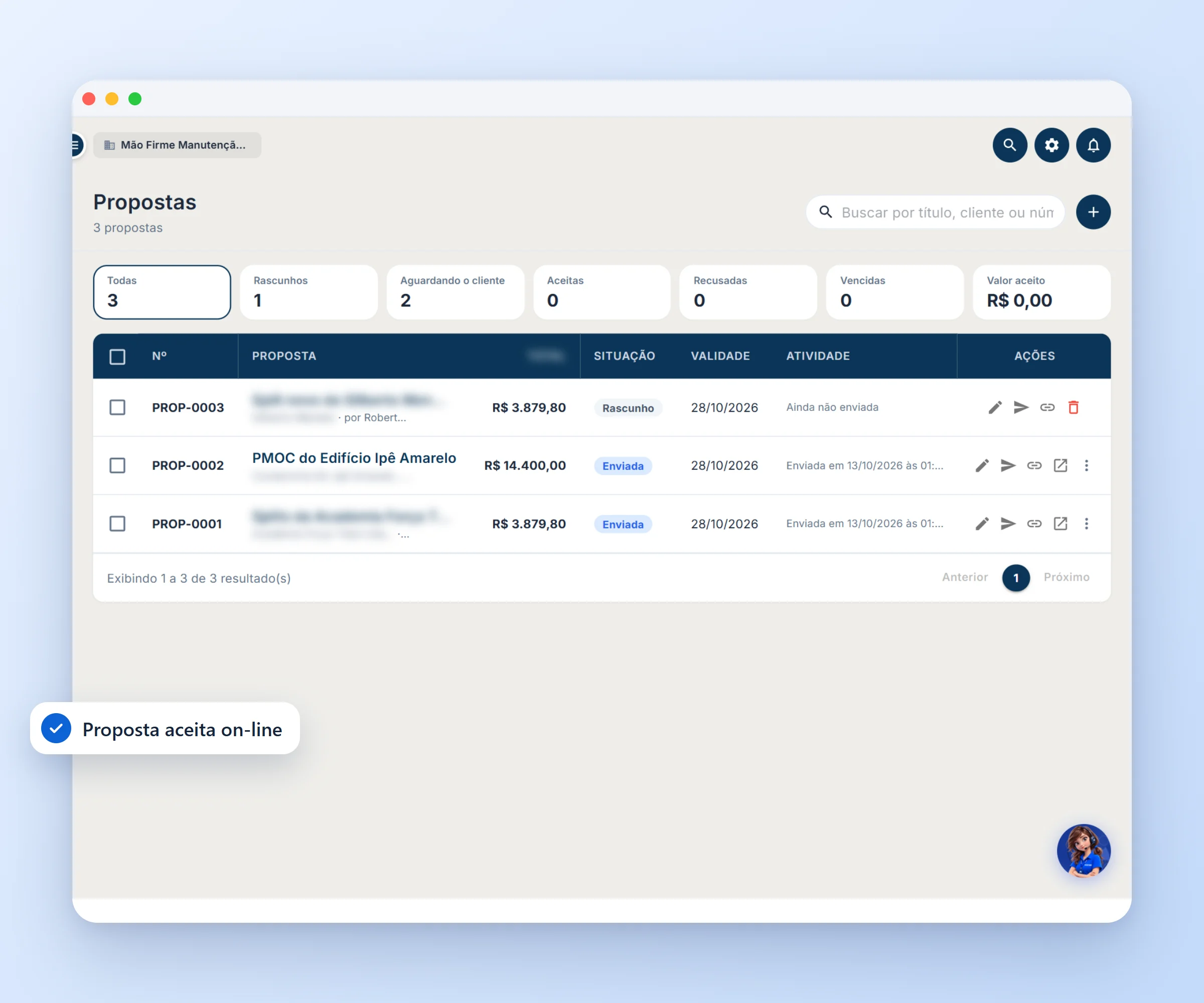Open more options menu for PROP-0002

click(x=1087, y=465)
